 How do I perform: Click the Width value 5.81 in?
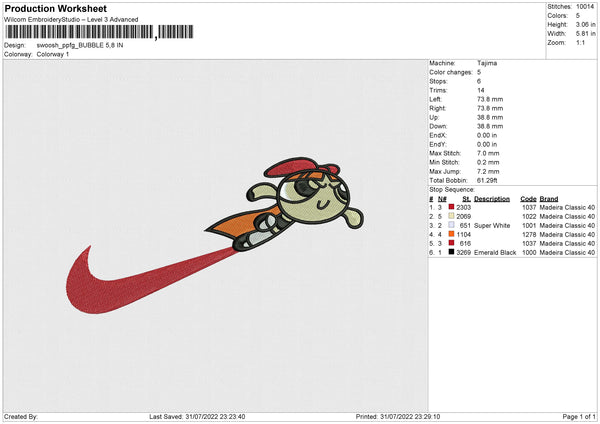click(x=585, y=34)
